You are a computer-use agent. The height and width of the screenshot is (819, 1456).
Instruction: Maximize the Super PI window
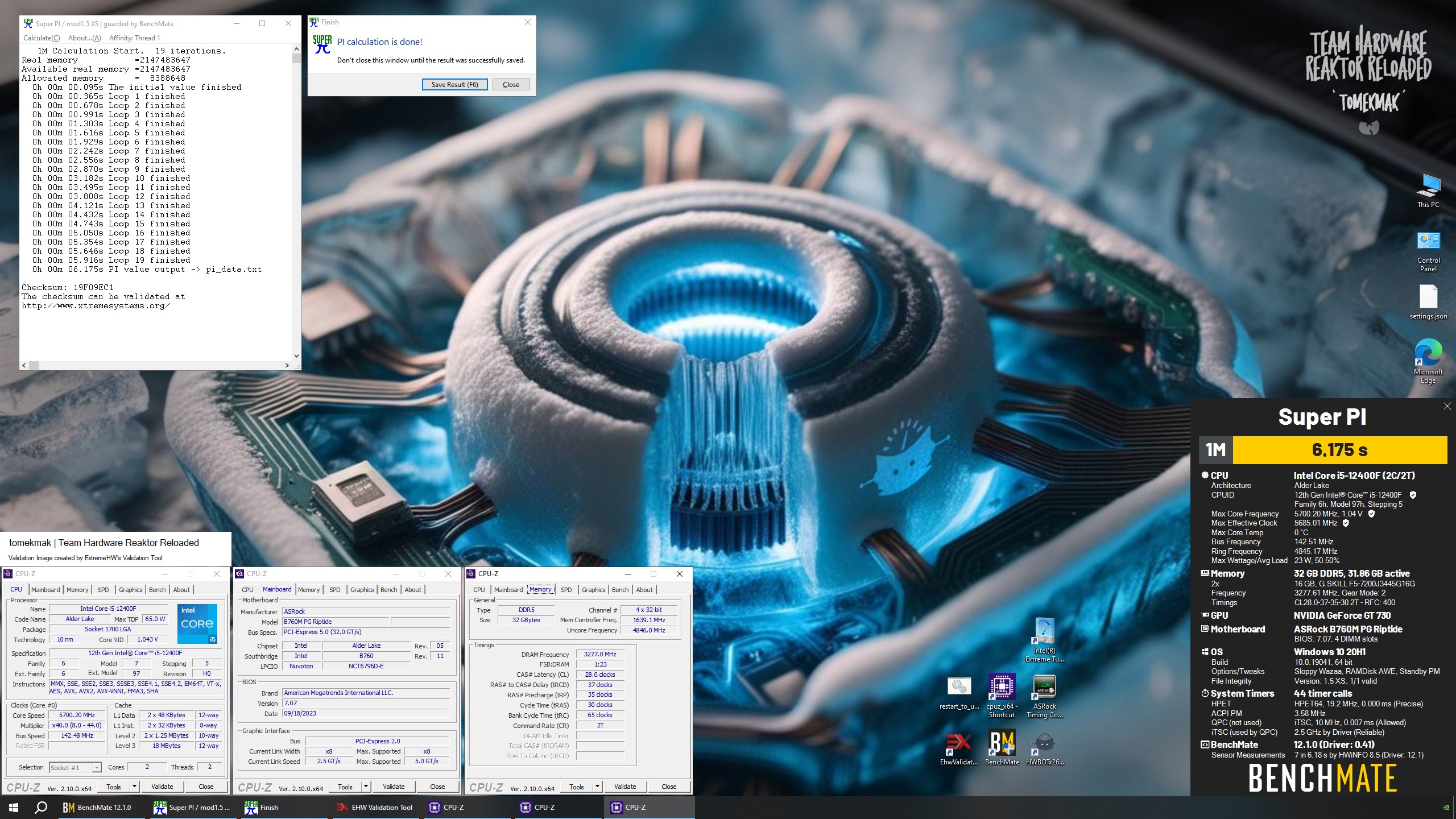click(x=262, y=23)
